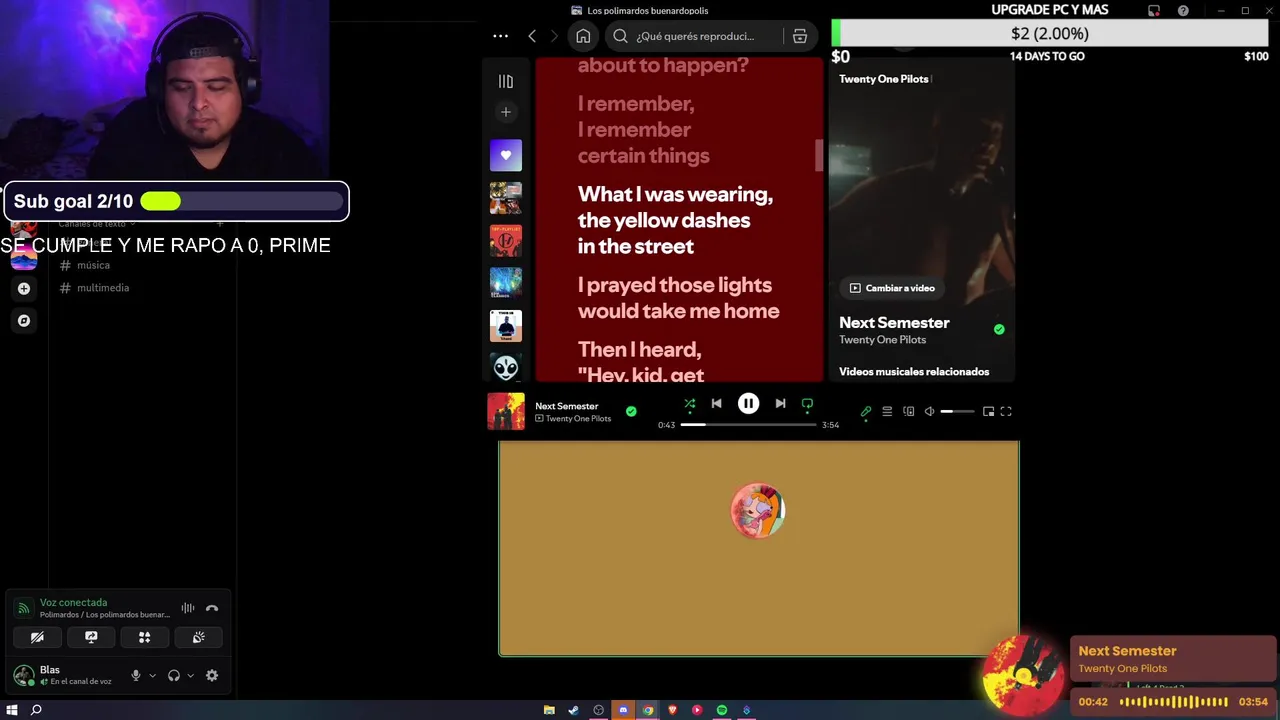The image size is (1280, 720).
Task: Open Spotify Browse icon in search bar
Action: (800, 36)
